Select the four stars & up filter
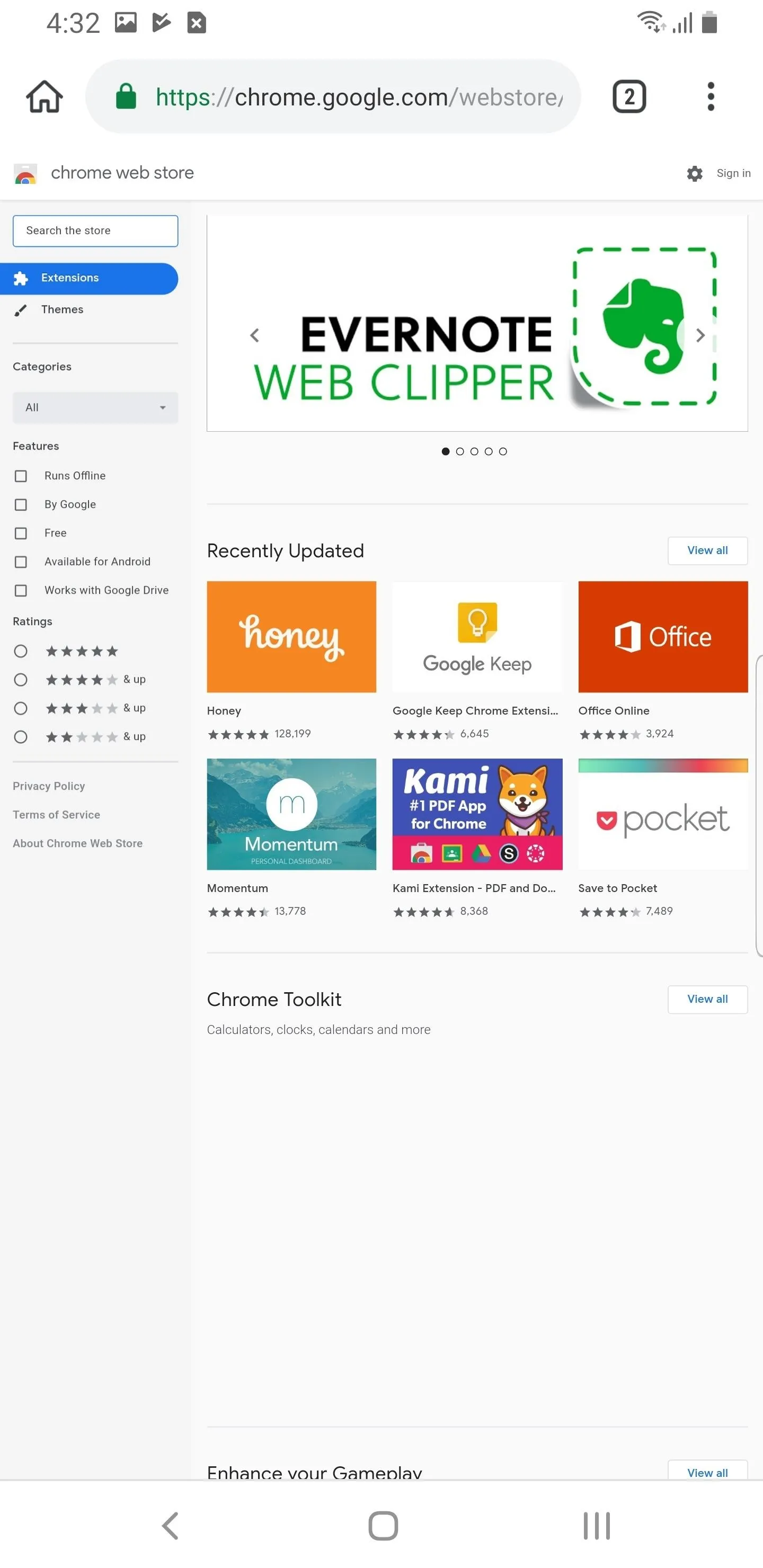The height and width of the screenshot is (1568, 763). [x=21, y=680]
